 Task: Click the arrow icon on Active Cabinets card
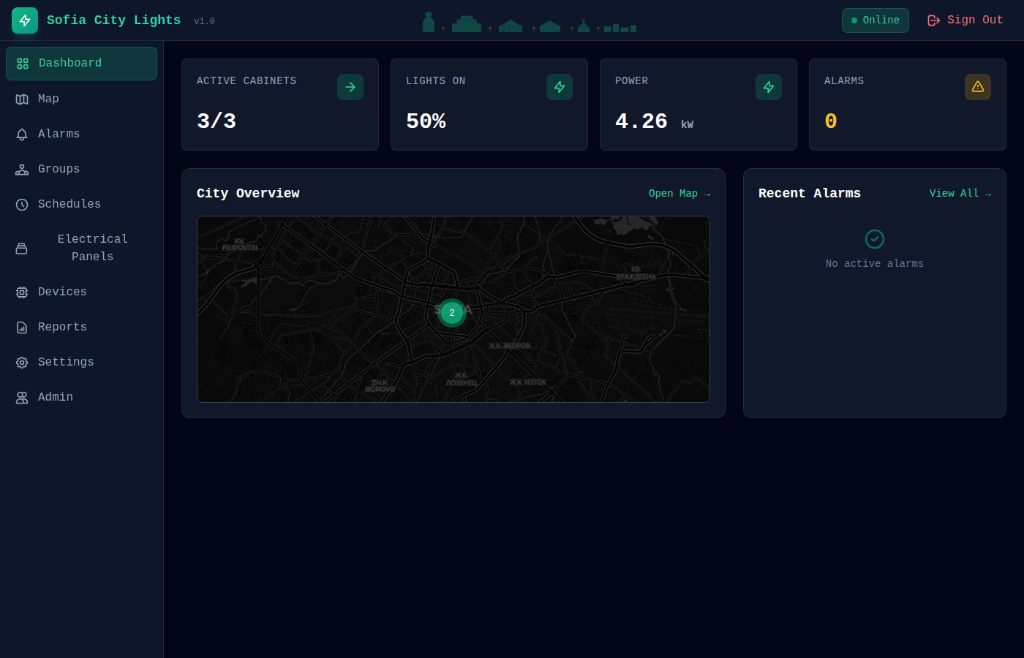[350, 87]
